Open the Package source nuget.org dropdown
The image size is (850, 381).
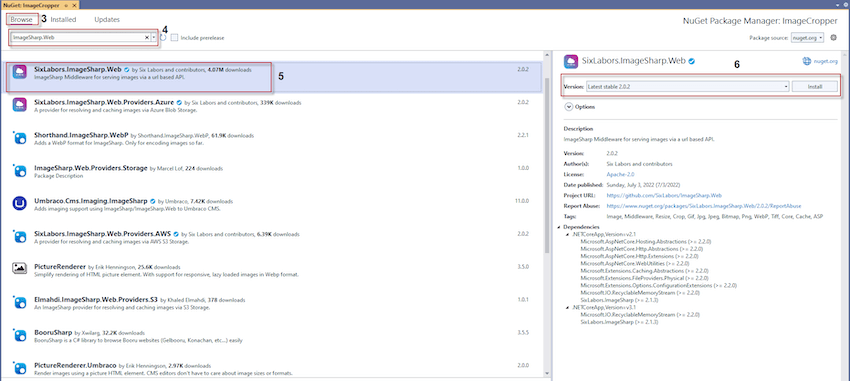pyautogui.click(x=807, y=38)
